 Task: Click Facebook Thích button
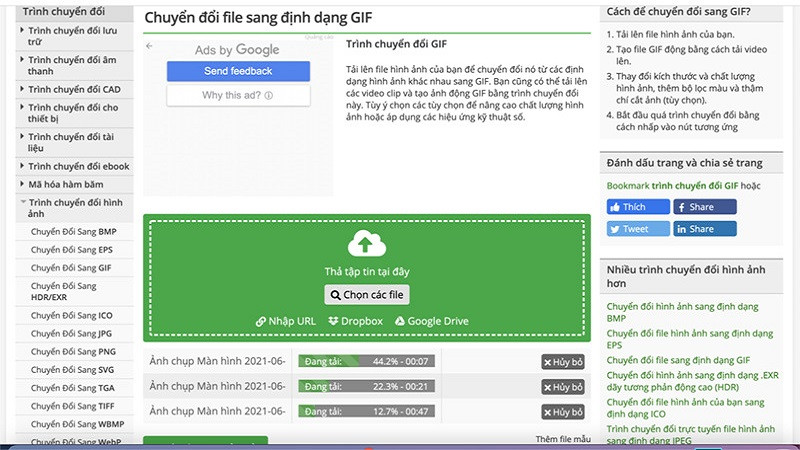(638, 207)
